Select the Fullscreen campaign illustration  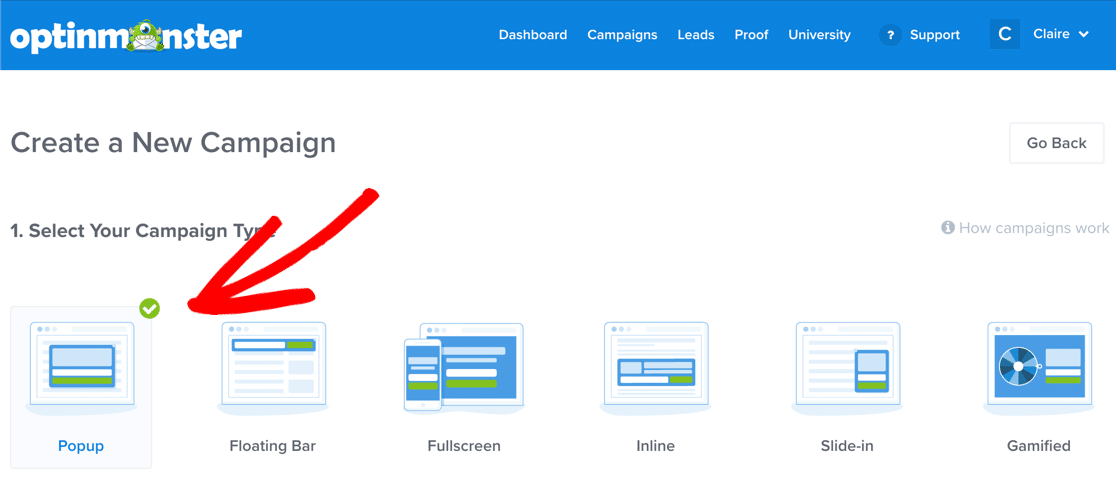[x=464, y=367]
